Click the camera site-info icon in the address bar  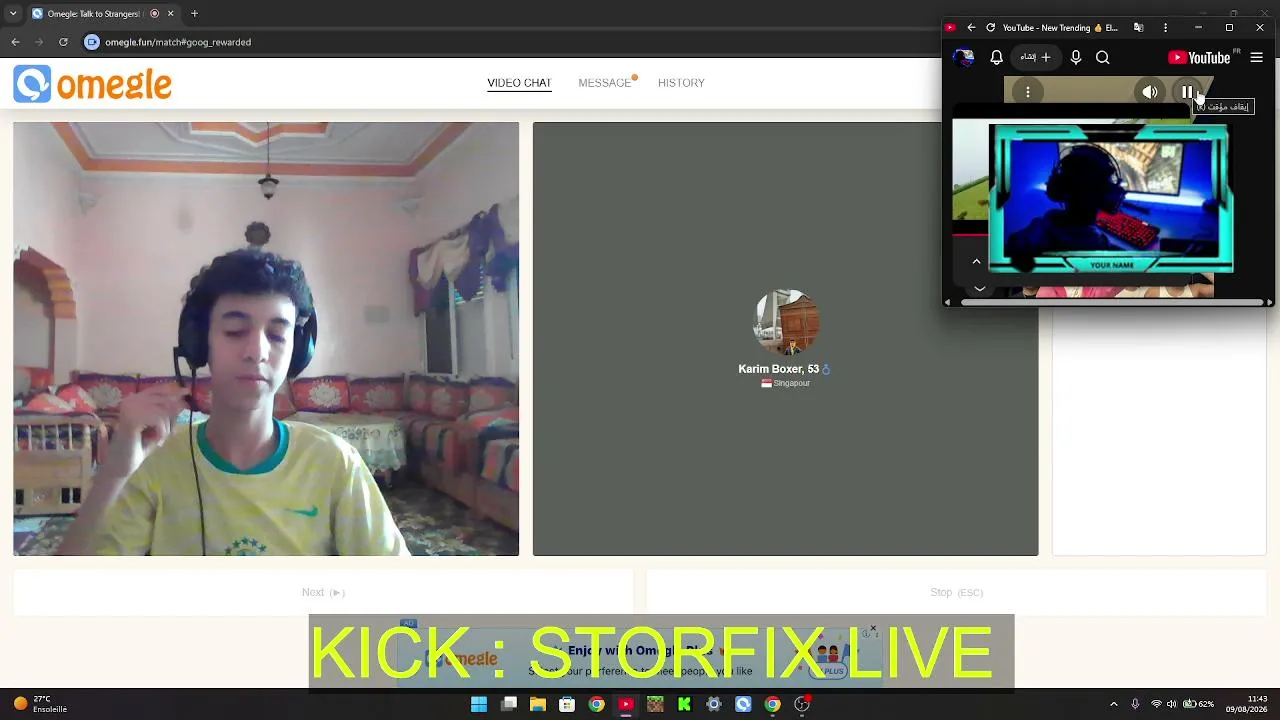92,42
